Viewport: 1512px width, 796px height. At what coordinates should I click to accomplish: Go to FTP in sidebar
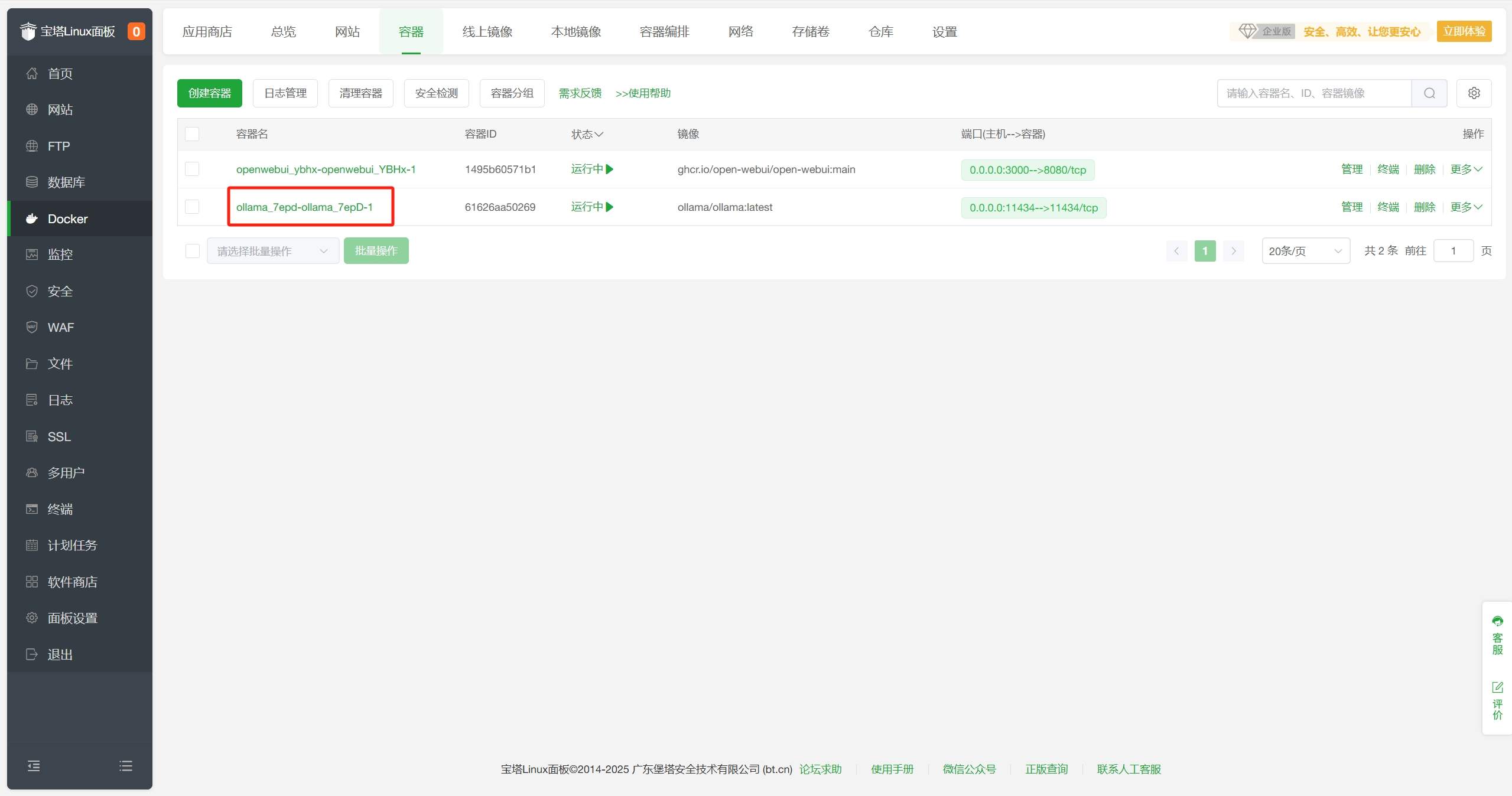[80, 146]
